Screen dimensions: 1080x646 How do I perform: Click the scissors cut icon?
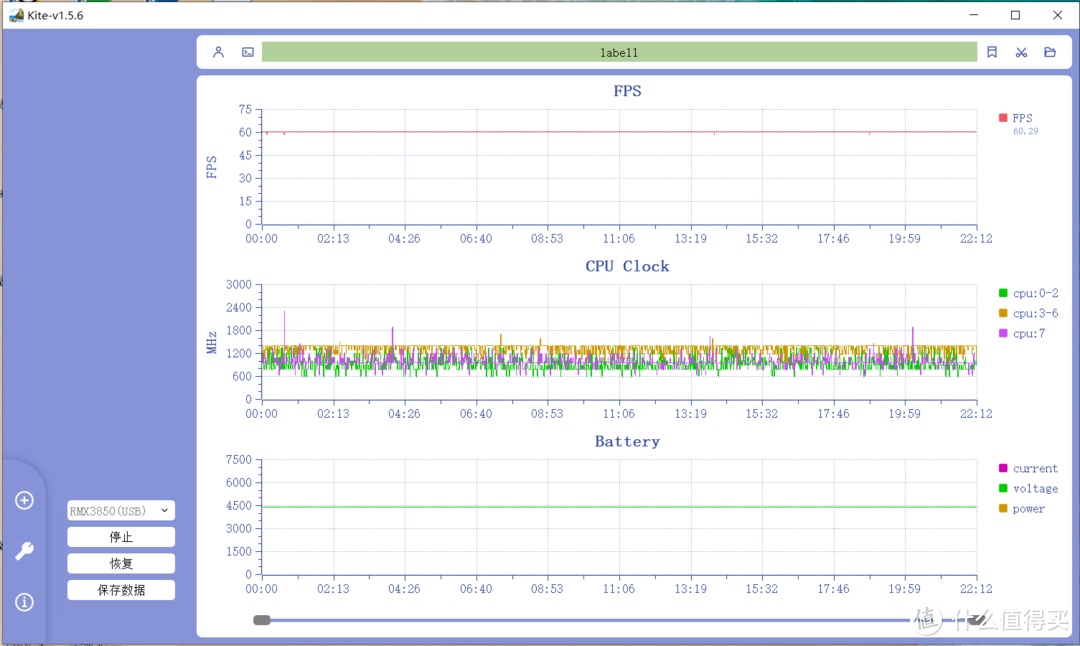(x=1021, y=52)
